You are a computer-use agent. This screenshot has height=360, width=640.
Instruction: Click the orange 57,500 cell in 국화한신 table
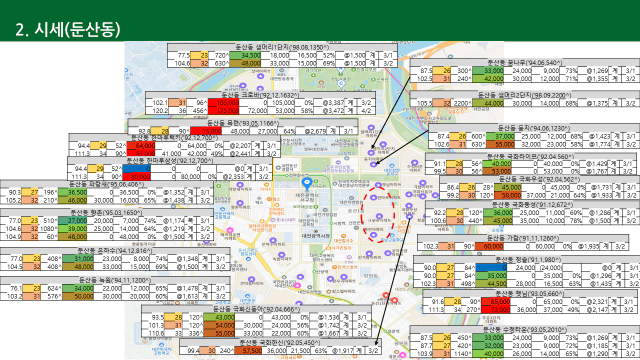tap(248, 351)
